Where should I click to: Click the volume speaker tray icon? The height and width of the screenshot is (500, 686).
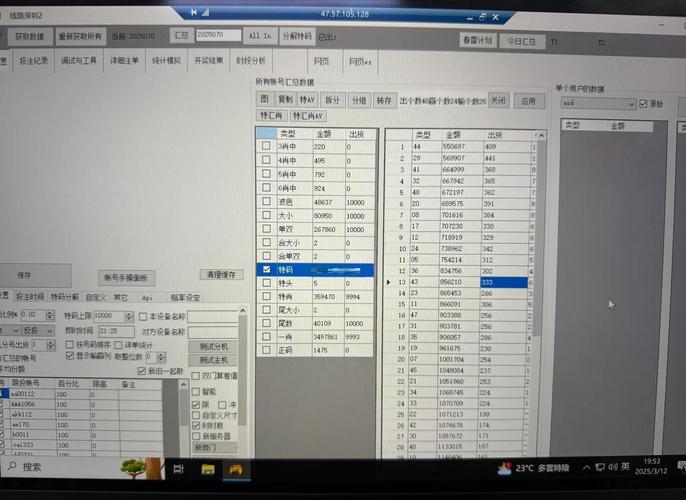[x=612, y=467]
